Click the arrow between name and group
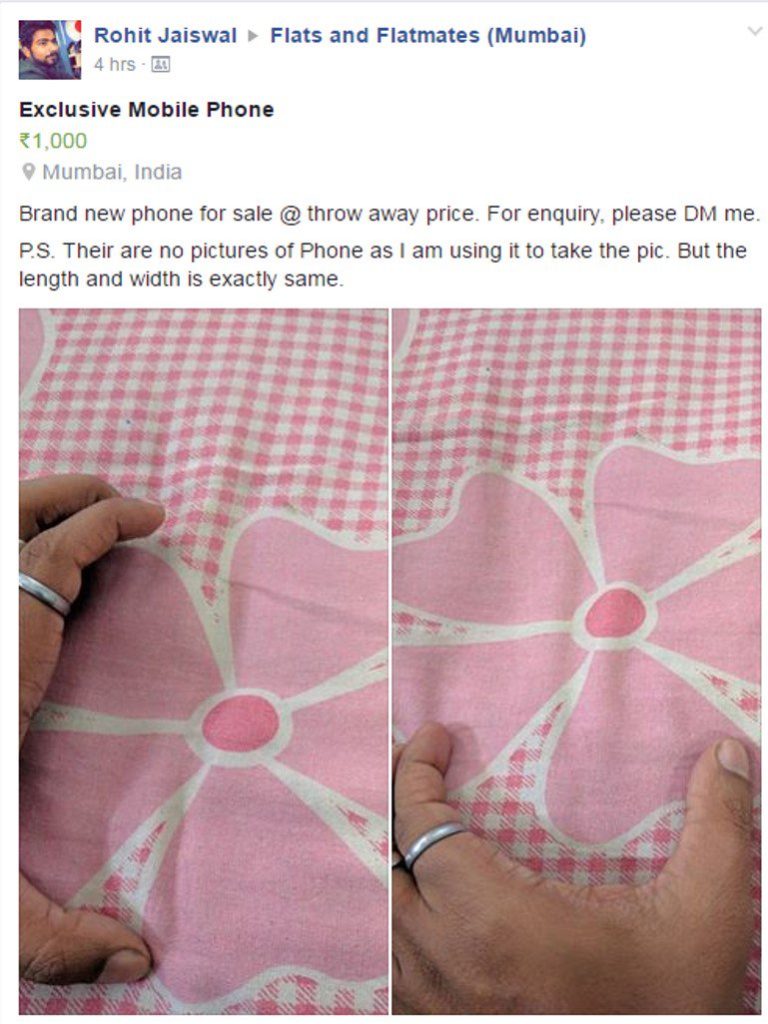The image size is (768, 1024). pyautogui.click(x=253, y=36)
